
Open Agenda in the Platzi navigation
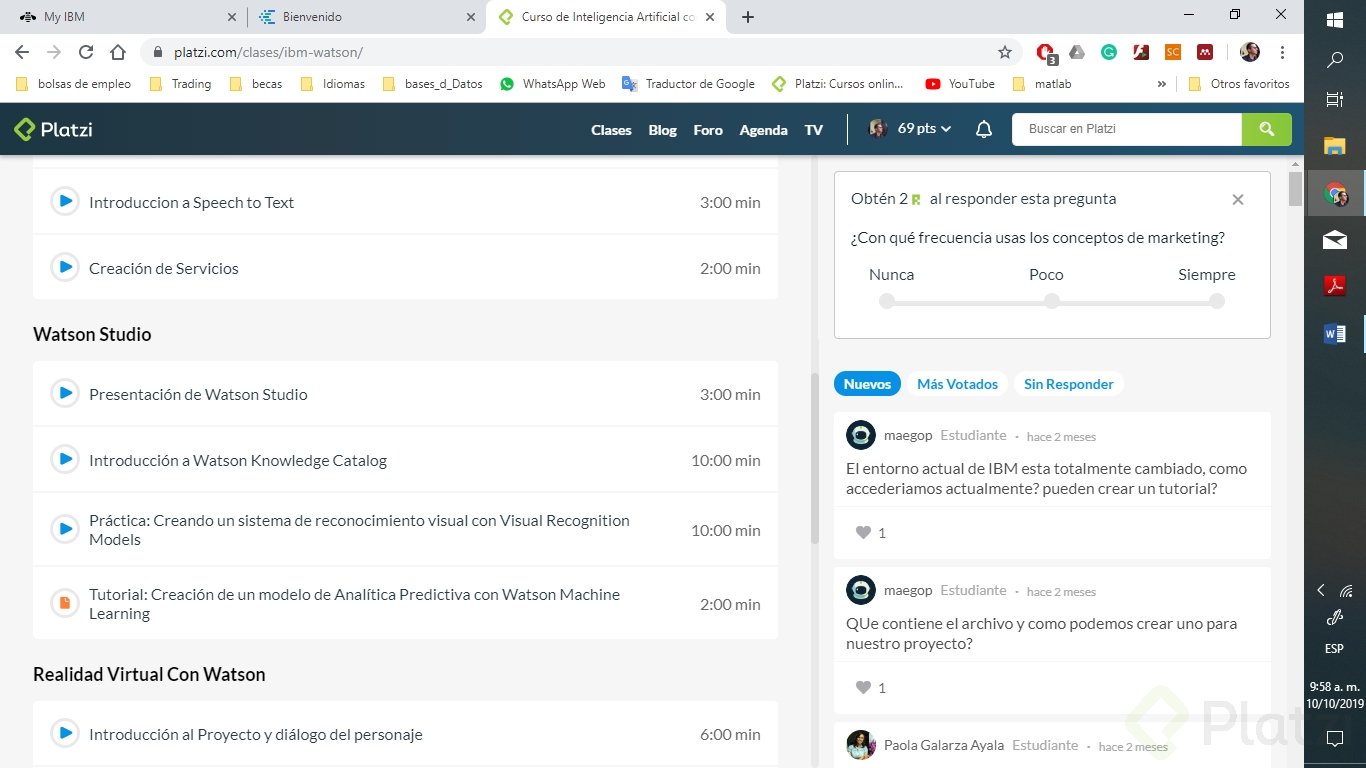pyautogui.click(x=763, y=130)
